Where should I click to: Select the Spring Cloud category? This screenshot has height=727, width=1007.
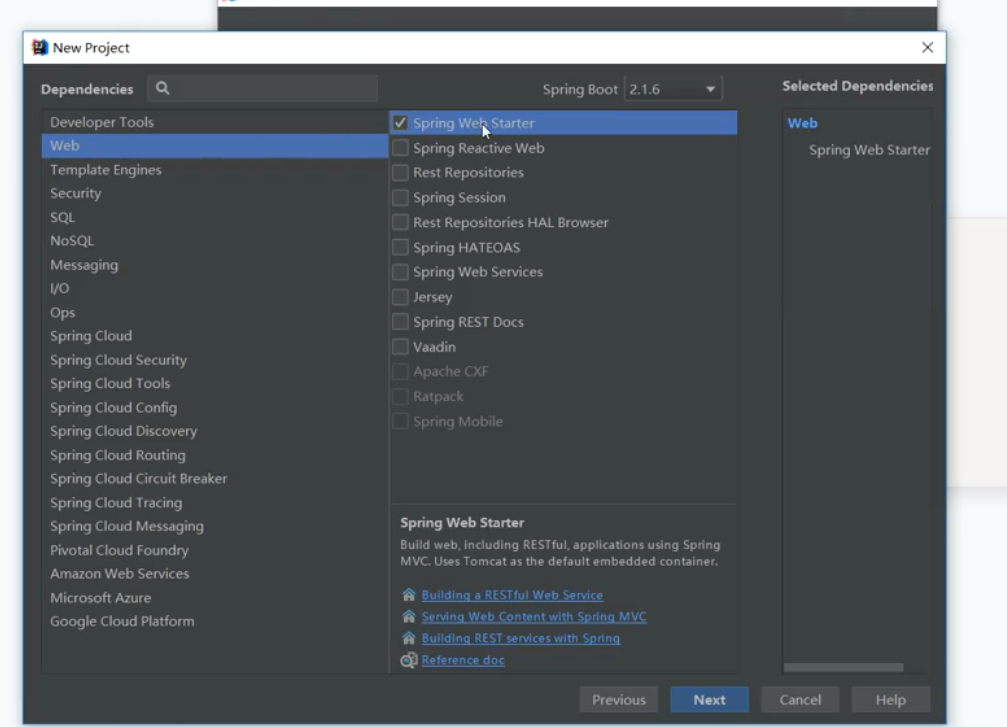[215, 336]
